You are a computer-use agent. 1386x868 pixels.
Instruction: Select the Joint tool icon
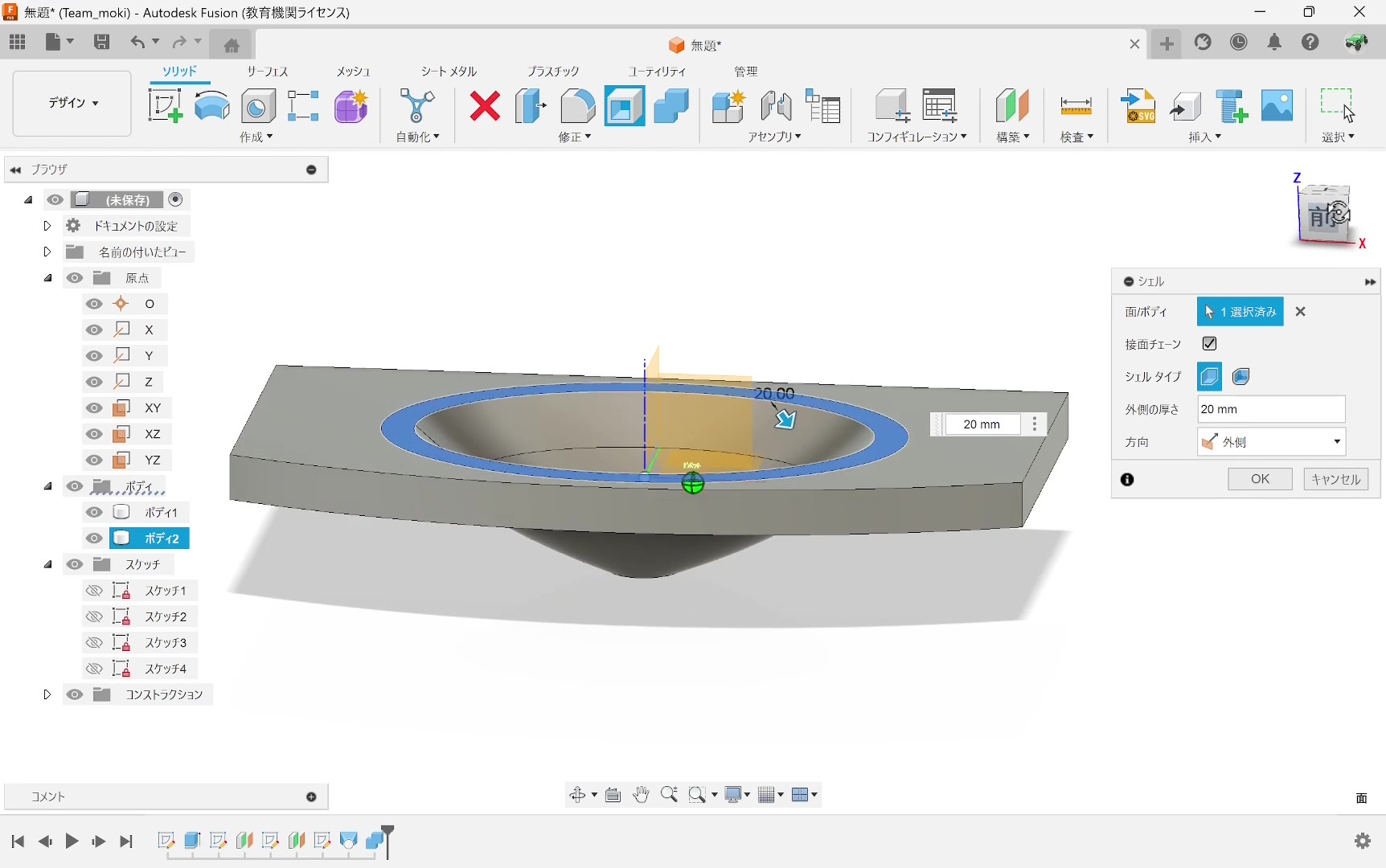click(x=776, y=106)
